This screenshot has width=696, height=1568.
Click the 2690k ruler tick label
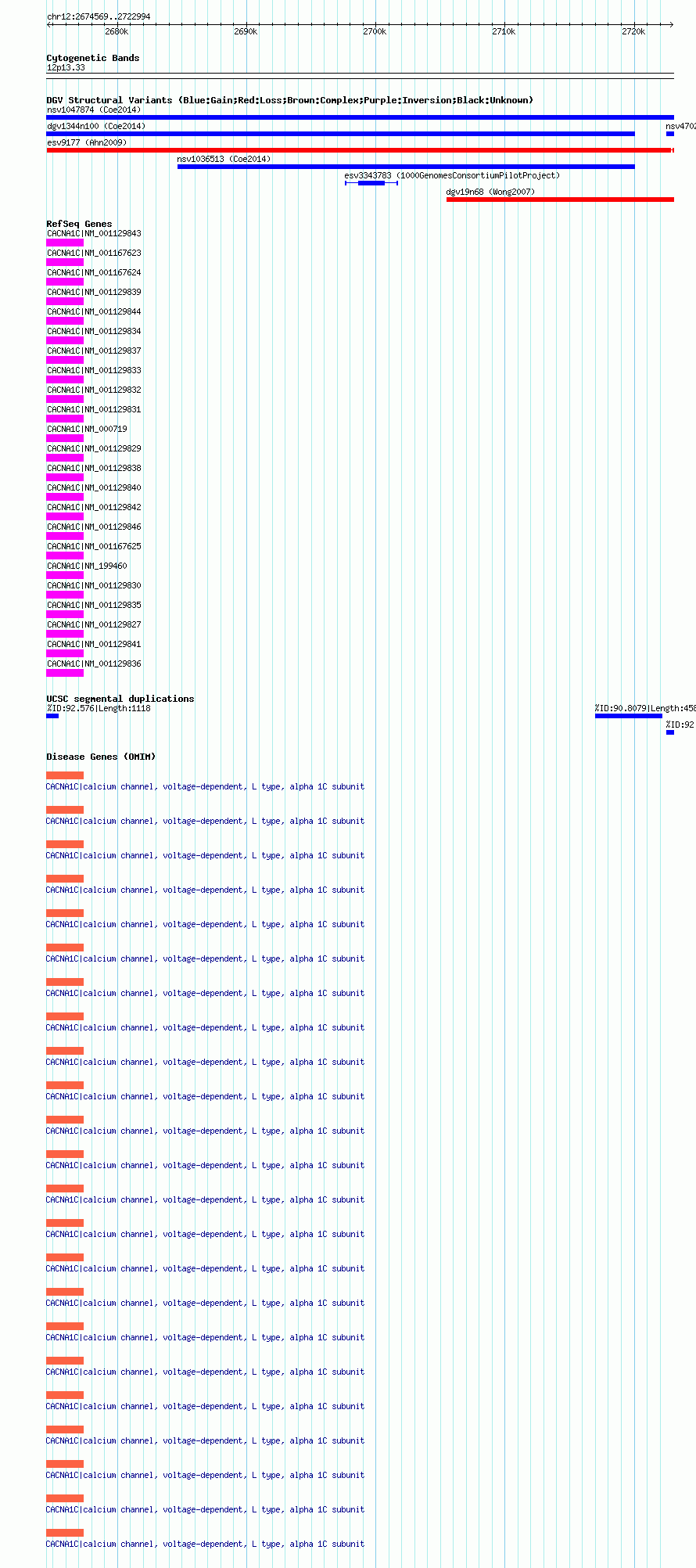click(x=246, y=31)
